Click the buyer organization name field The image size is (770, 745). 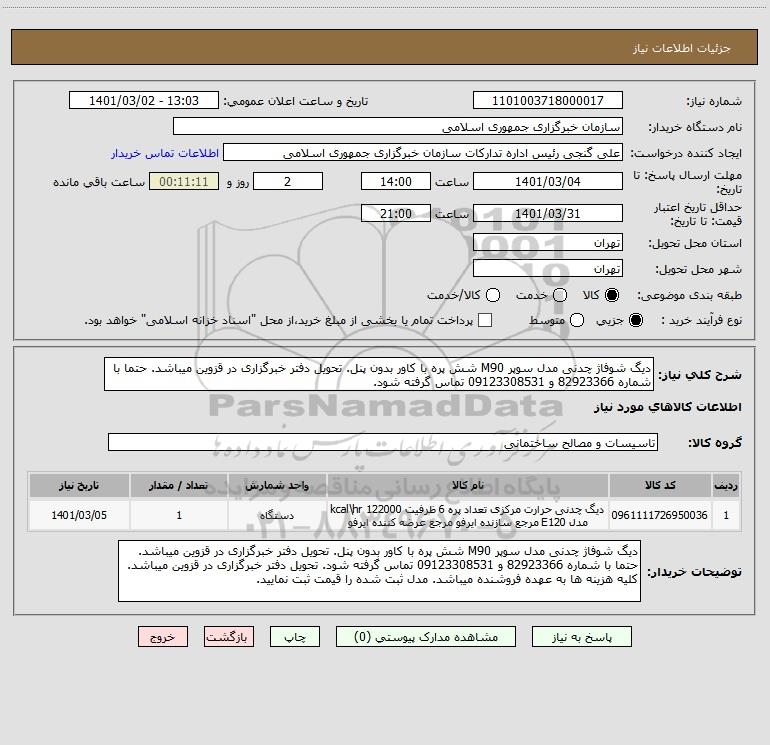[x=398, y=127]
